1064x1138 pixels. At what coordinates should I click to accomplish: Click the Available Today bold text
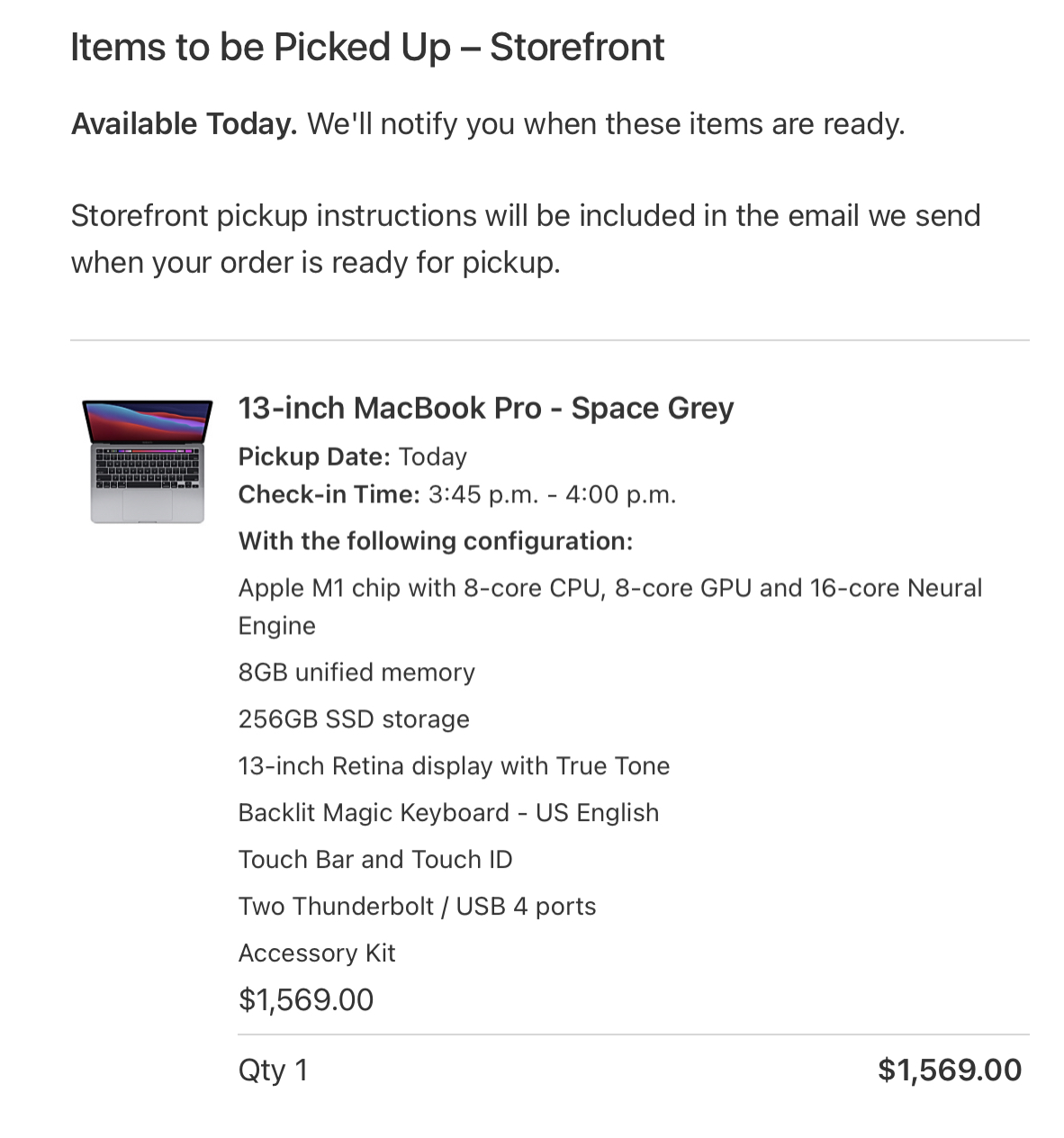184,124
